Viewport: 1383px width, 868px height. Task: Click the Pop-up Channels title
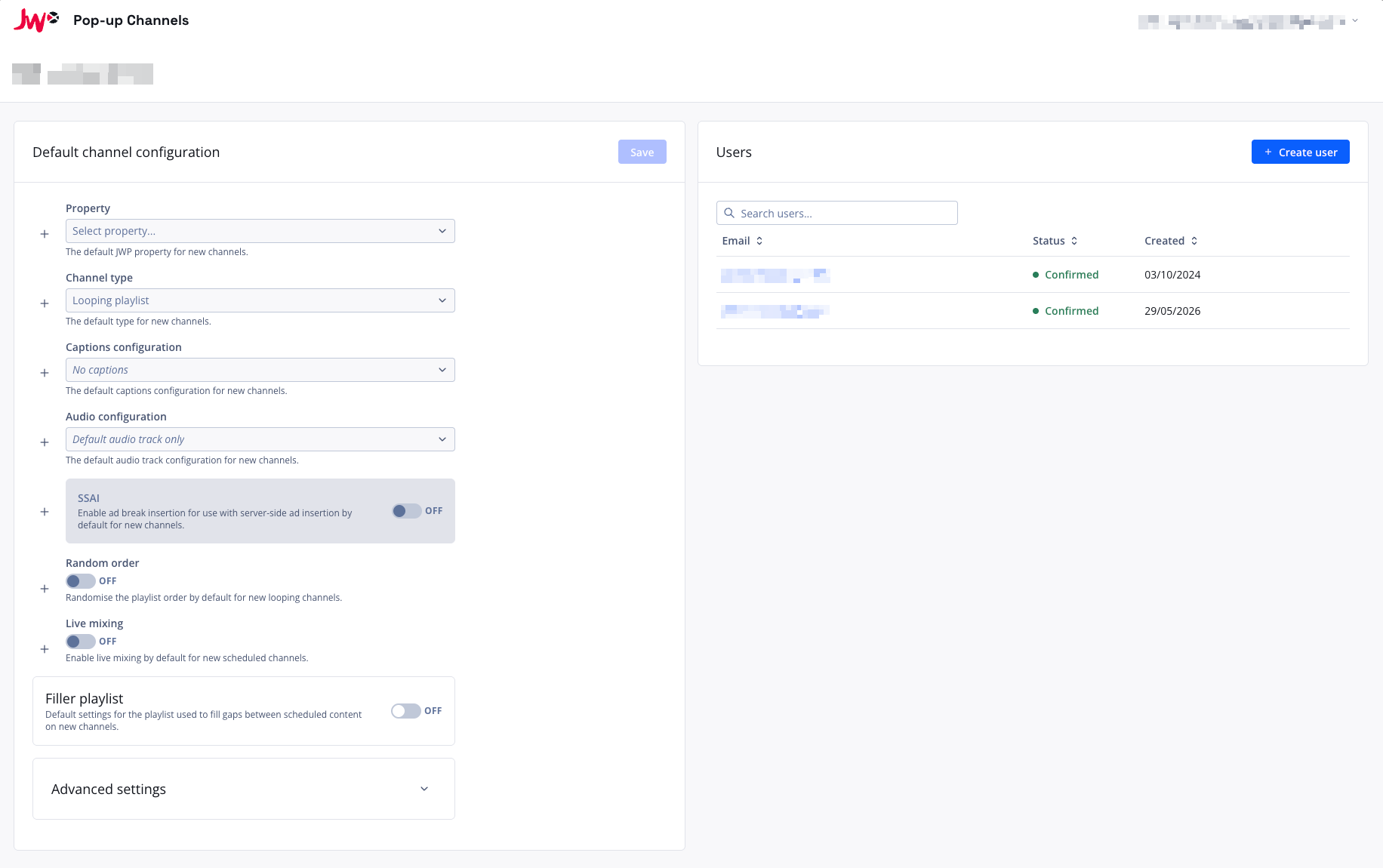coord(131,20)
